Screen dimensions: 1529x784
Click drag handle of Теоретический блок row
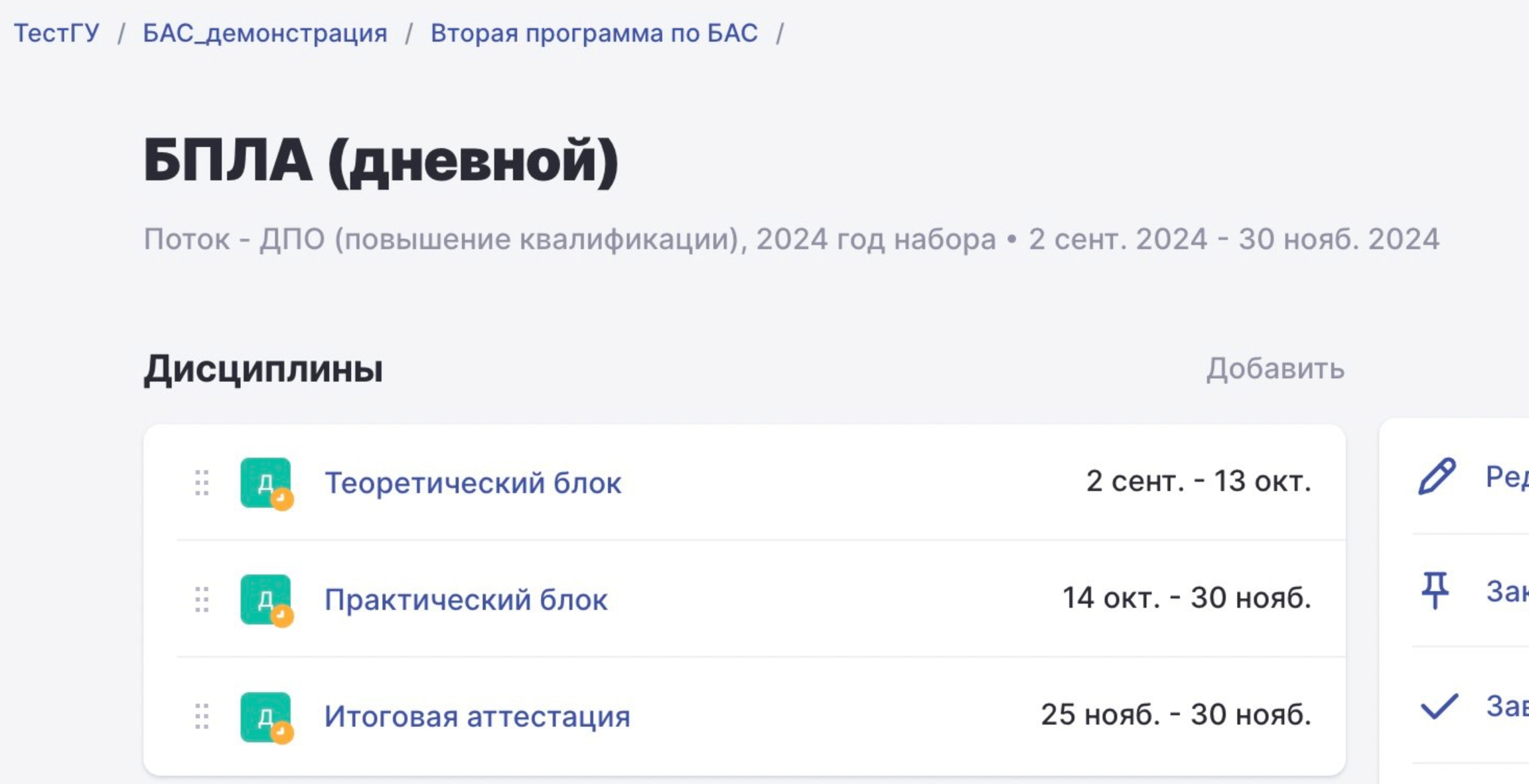tap(202, 483)
